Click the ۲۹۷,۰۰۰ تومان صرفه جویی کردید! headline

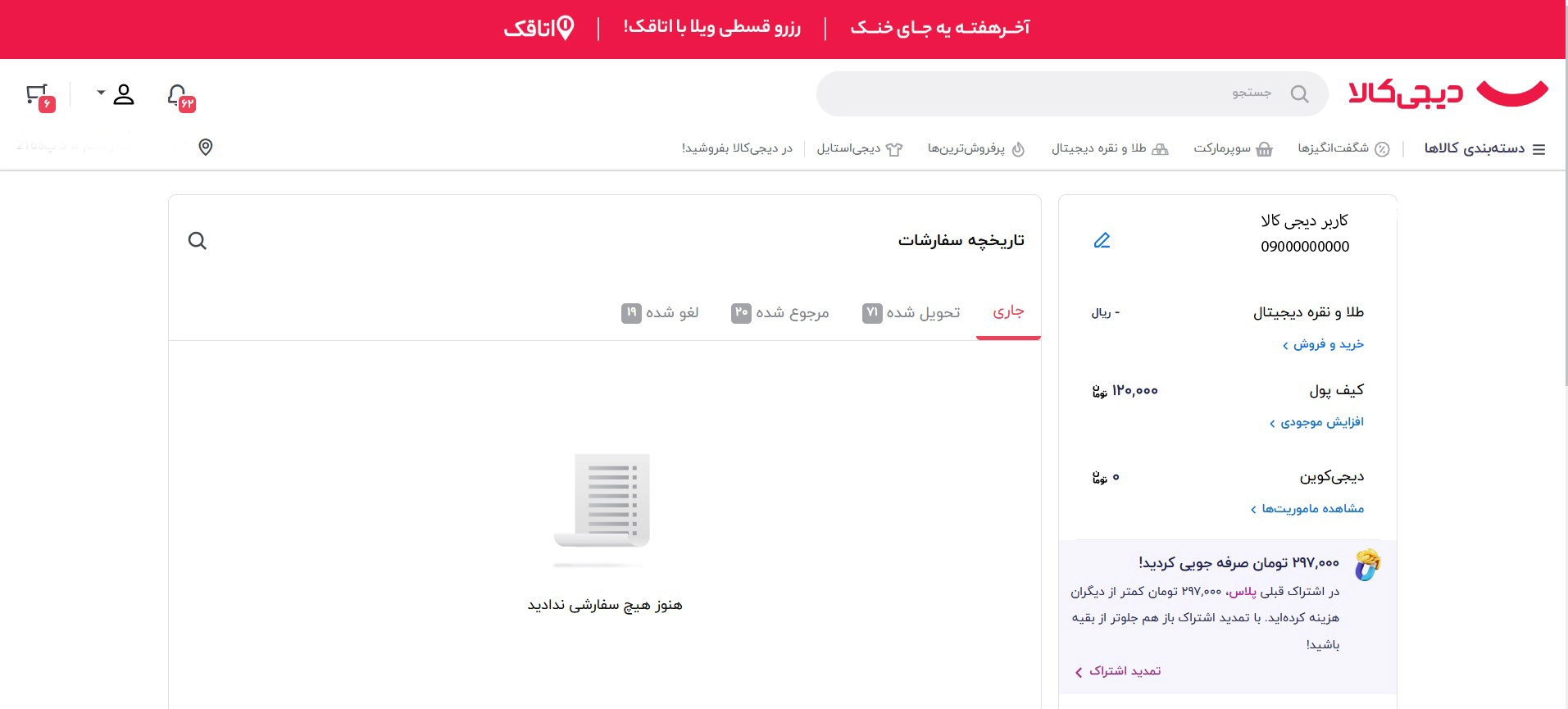(1238, 562)
